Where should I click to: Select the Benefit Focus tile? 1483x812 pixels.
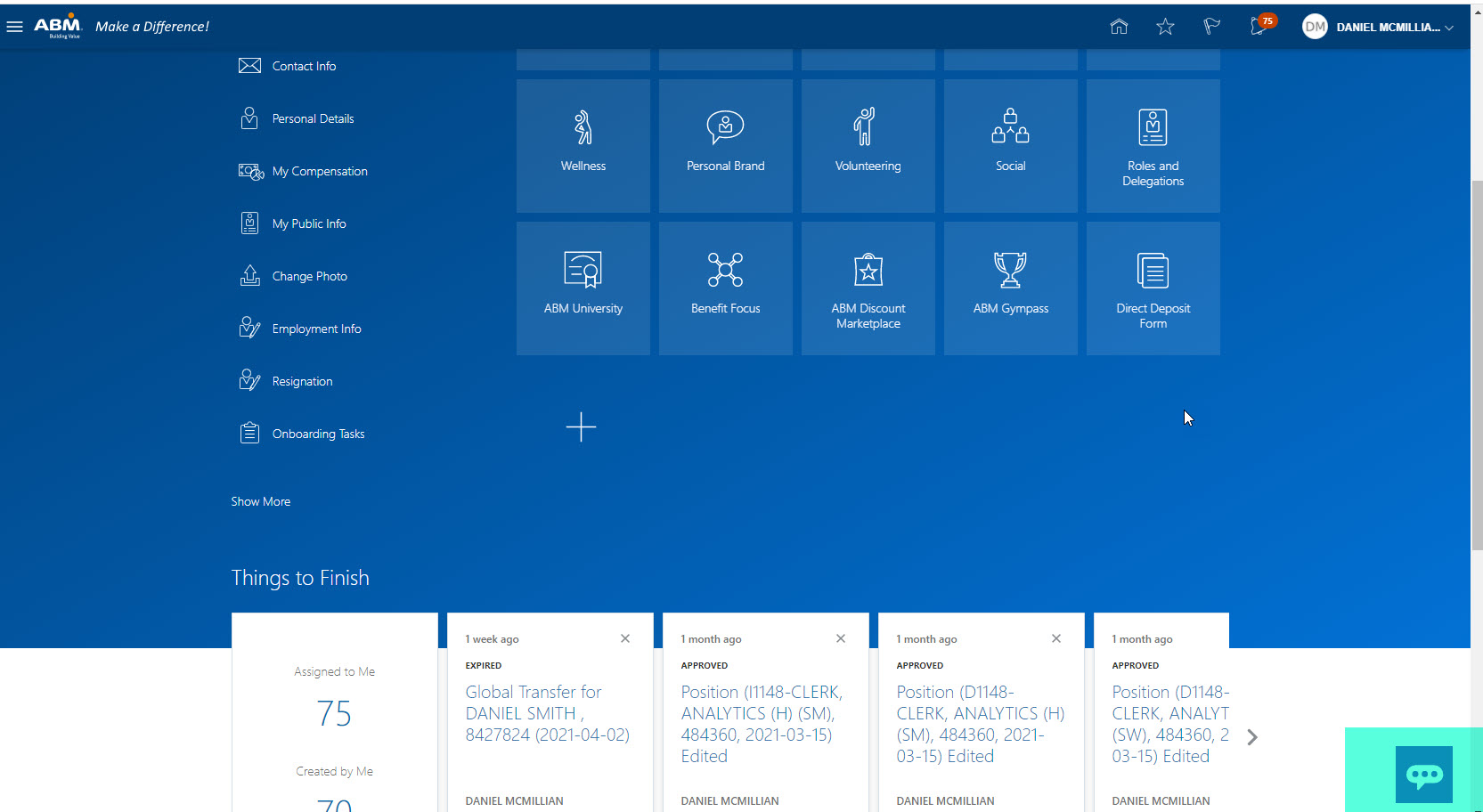pyautogui.click(x=725, y=288)
